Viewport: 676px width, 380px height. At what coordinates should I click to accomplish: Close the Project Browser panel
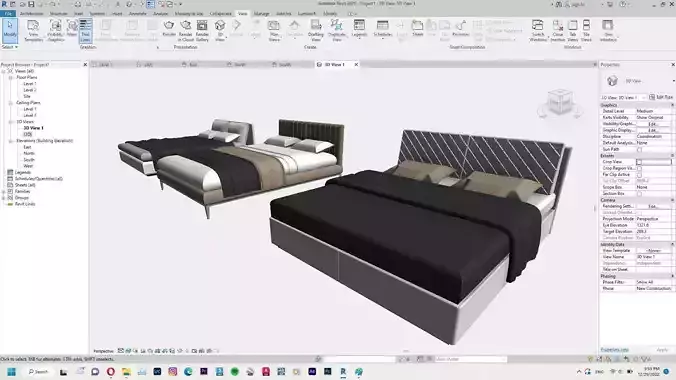(x=85, y=64)
